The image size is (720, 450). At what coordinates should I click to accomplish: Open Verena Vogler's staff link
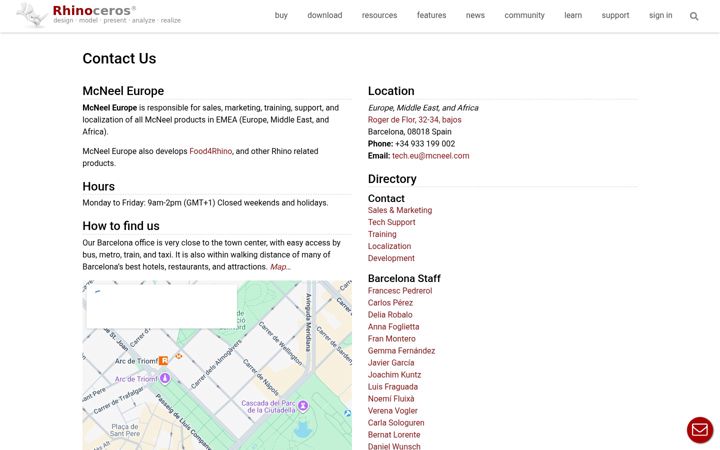click(393, 411)
